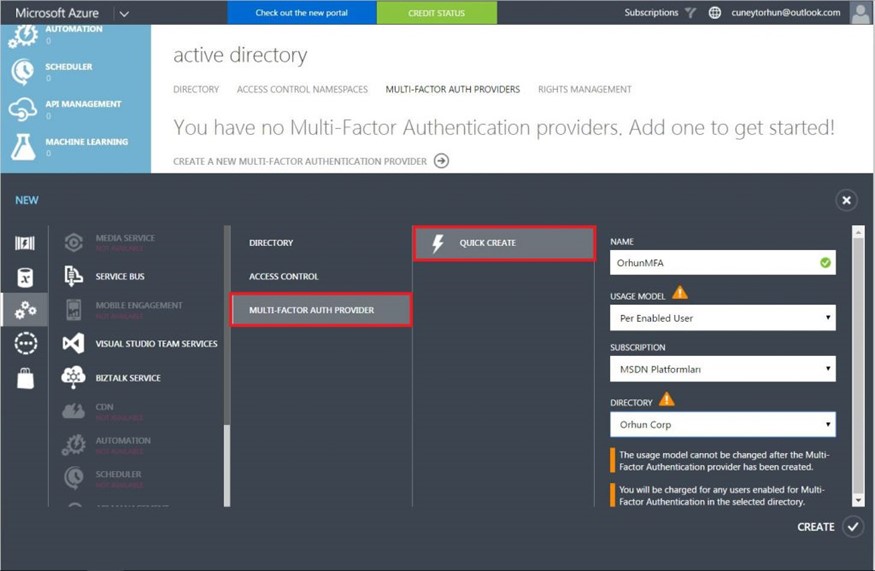Open the Directory dropdown
Image resolution: width=875 pixels, height=571 pixels.
point(723,424)
